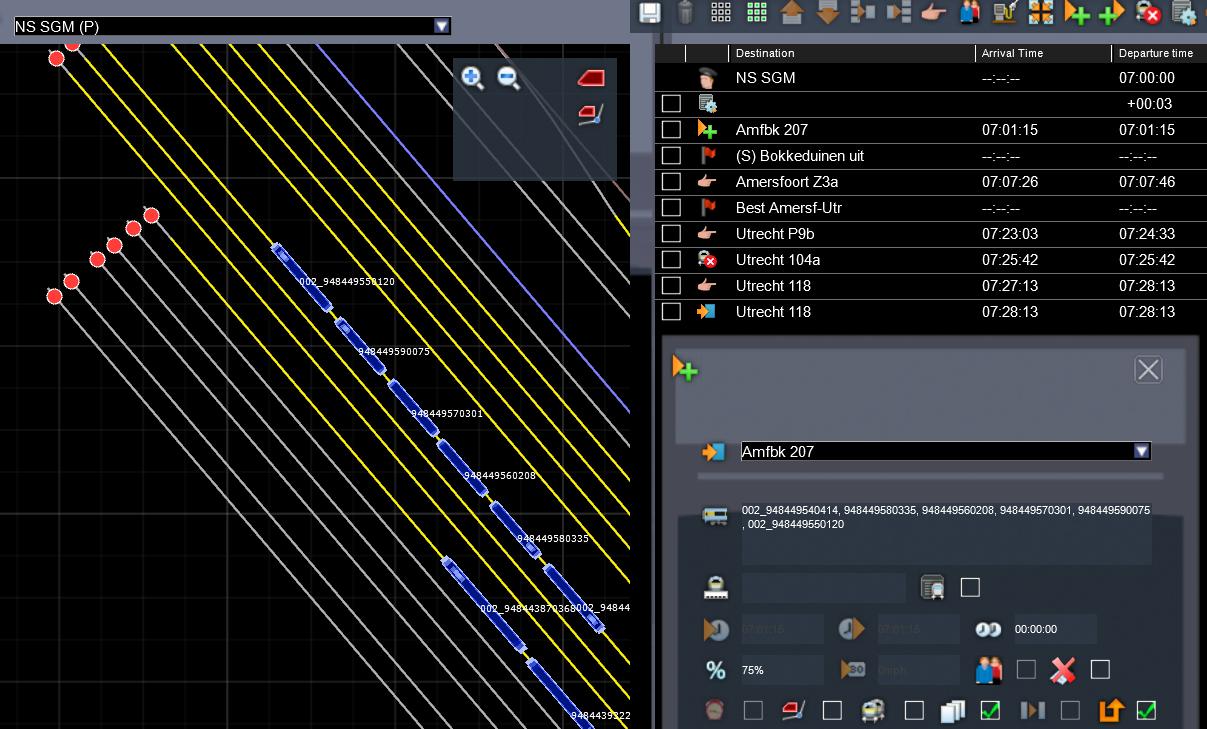Click the orange arrow with green plus toolbar icon

[x=1077, y=12]
